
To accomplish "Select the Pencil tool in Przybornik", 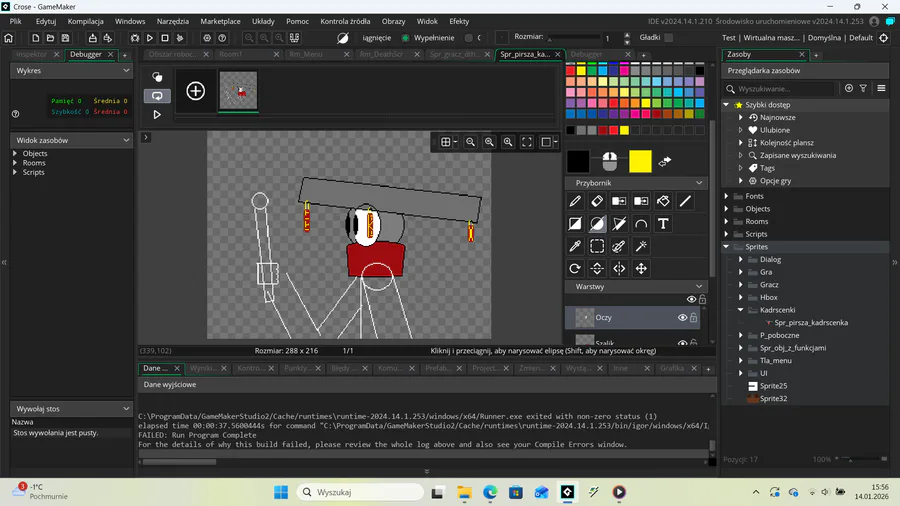I will point(575,201).
